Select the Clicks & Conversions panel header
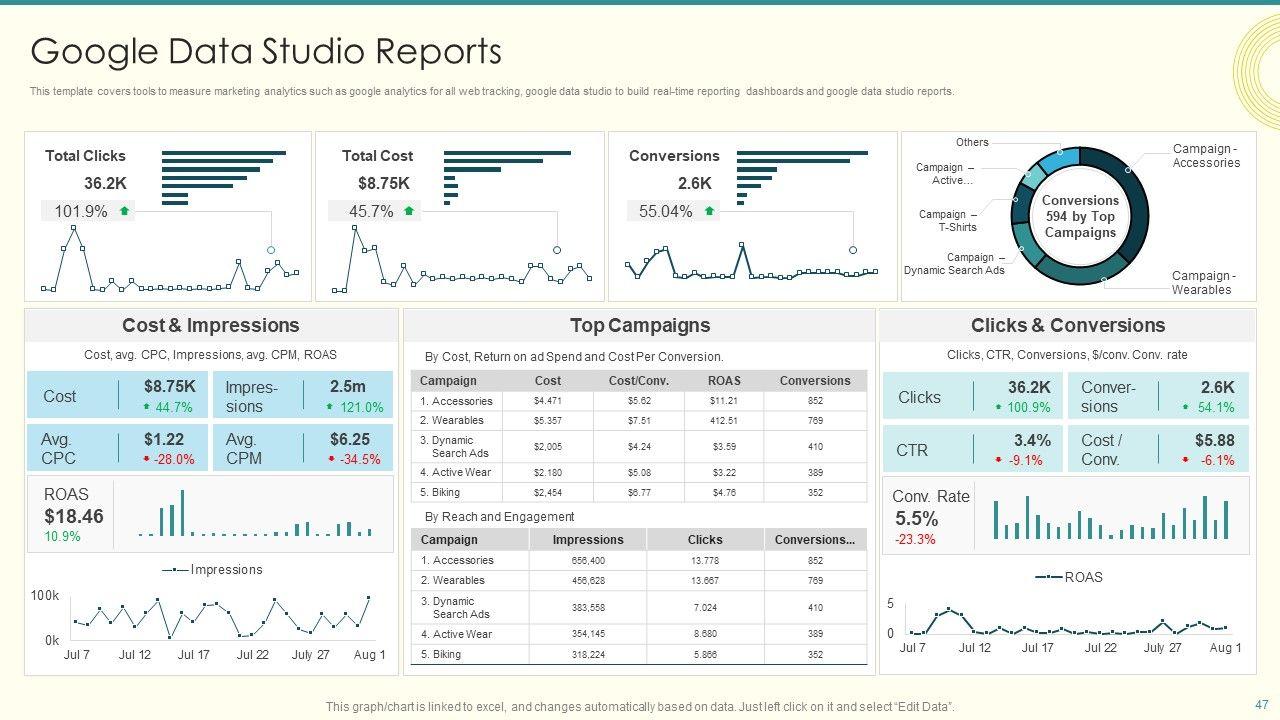The width and height of the screenshot is (1280, 720). click(1067, 326)
